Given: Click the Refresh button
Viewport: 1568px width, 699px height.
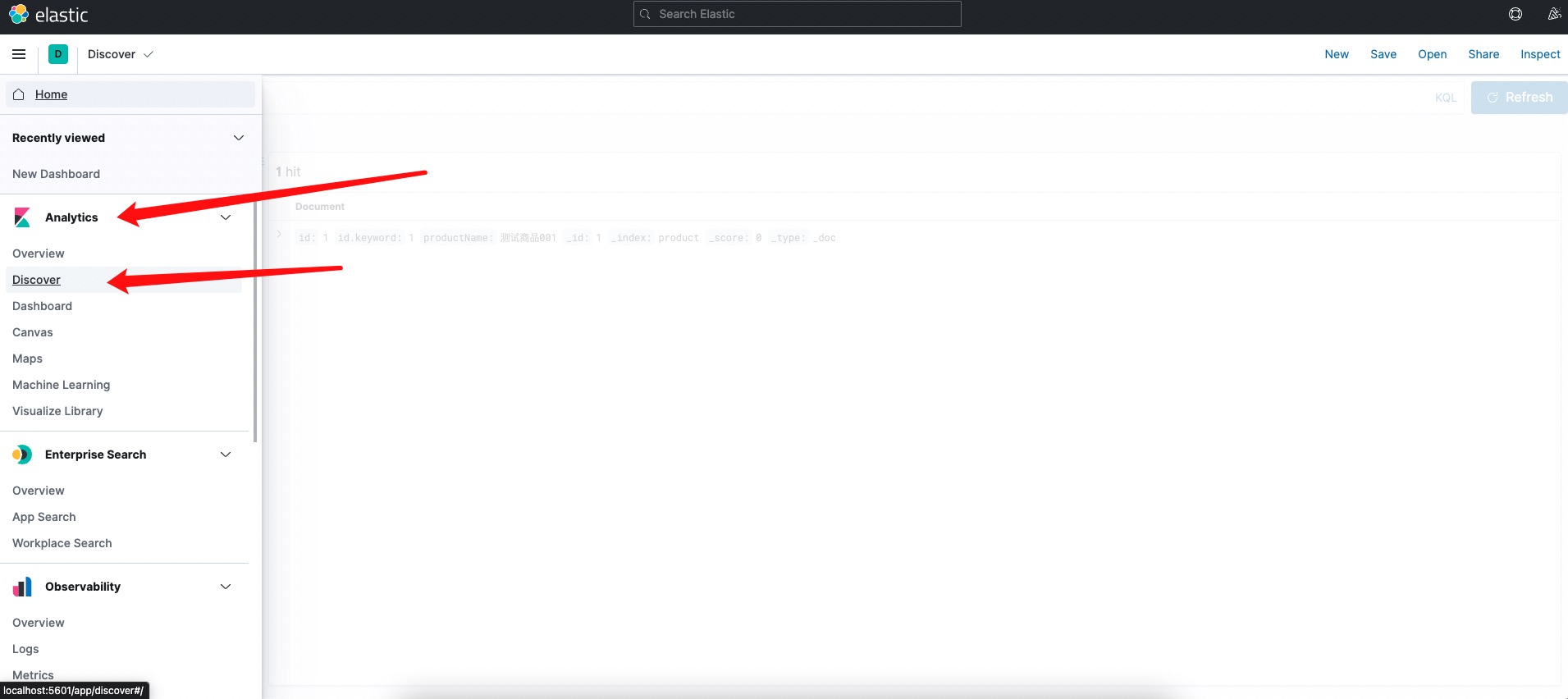Looking at the screenshot, I should click(1519, 98).
